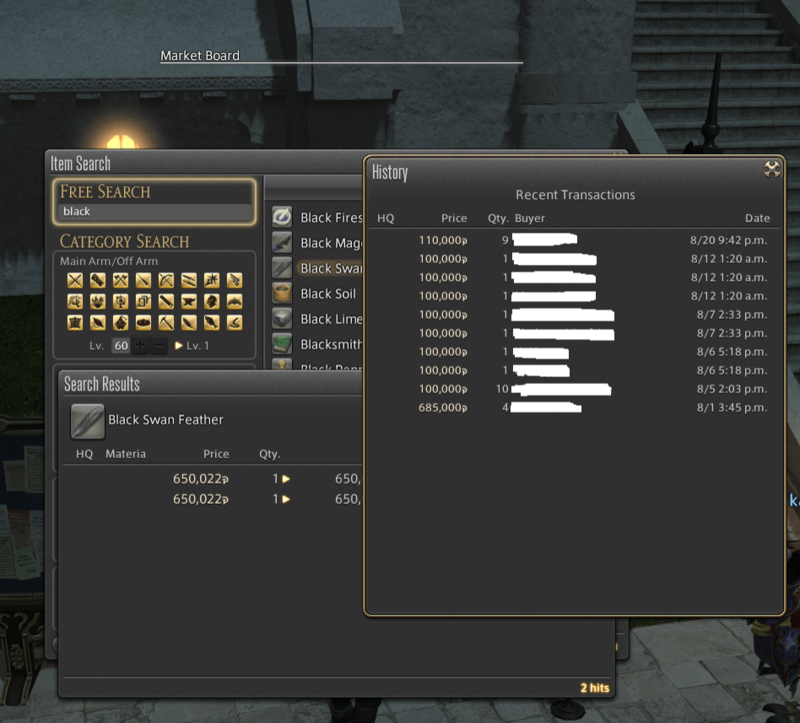This screenshot has height=723, width=800.
Task: Expand the second 650,022 gil listing arrow
Action: click(x=286, y=499)
